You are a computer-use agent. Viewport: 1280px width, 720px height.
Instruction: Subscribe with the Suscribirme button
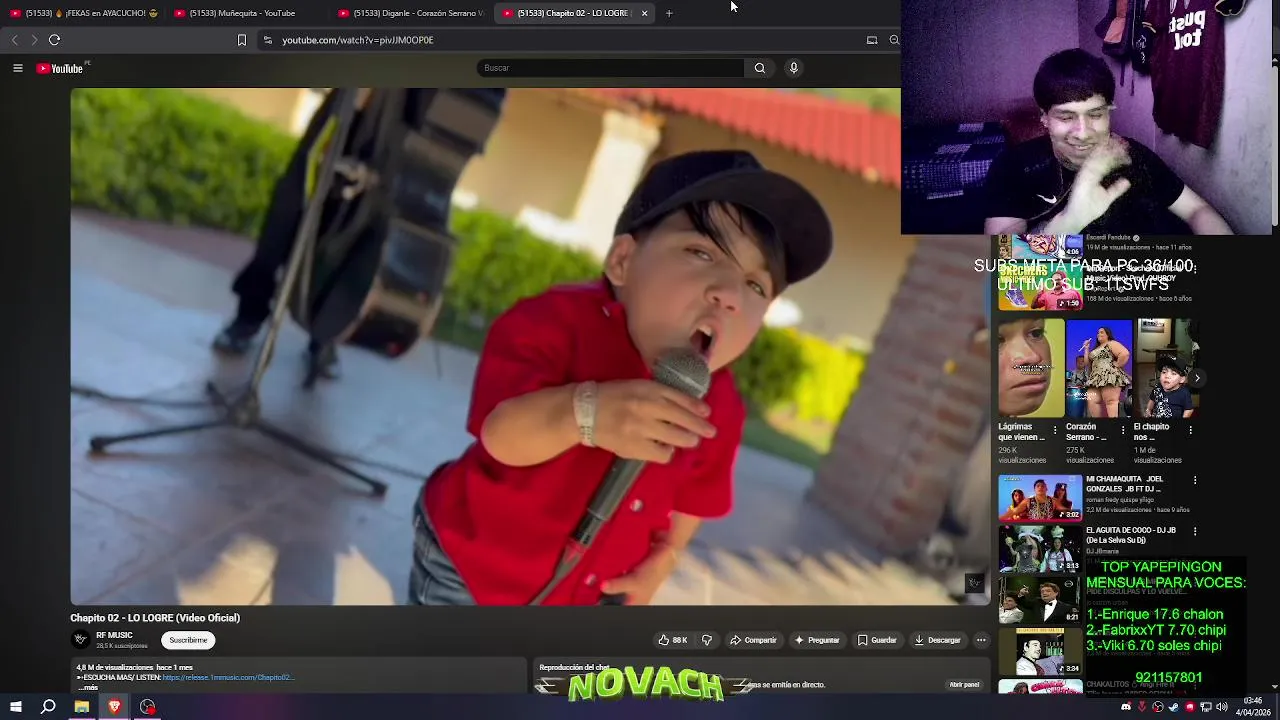188,640
